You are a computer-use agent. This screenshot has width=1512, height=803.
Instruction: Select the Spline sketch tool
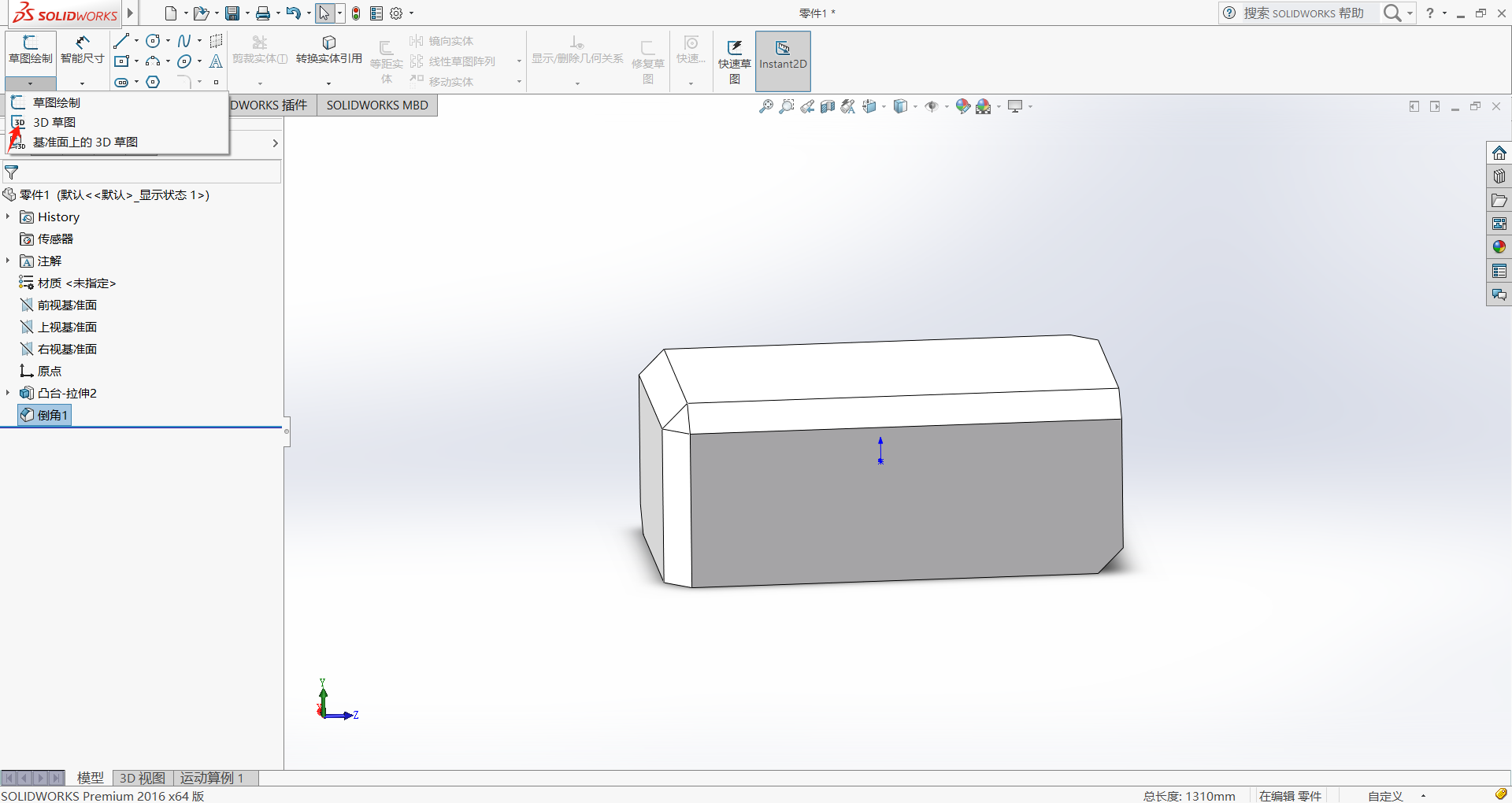[184, 41]
